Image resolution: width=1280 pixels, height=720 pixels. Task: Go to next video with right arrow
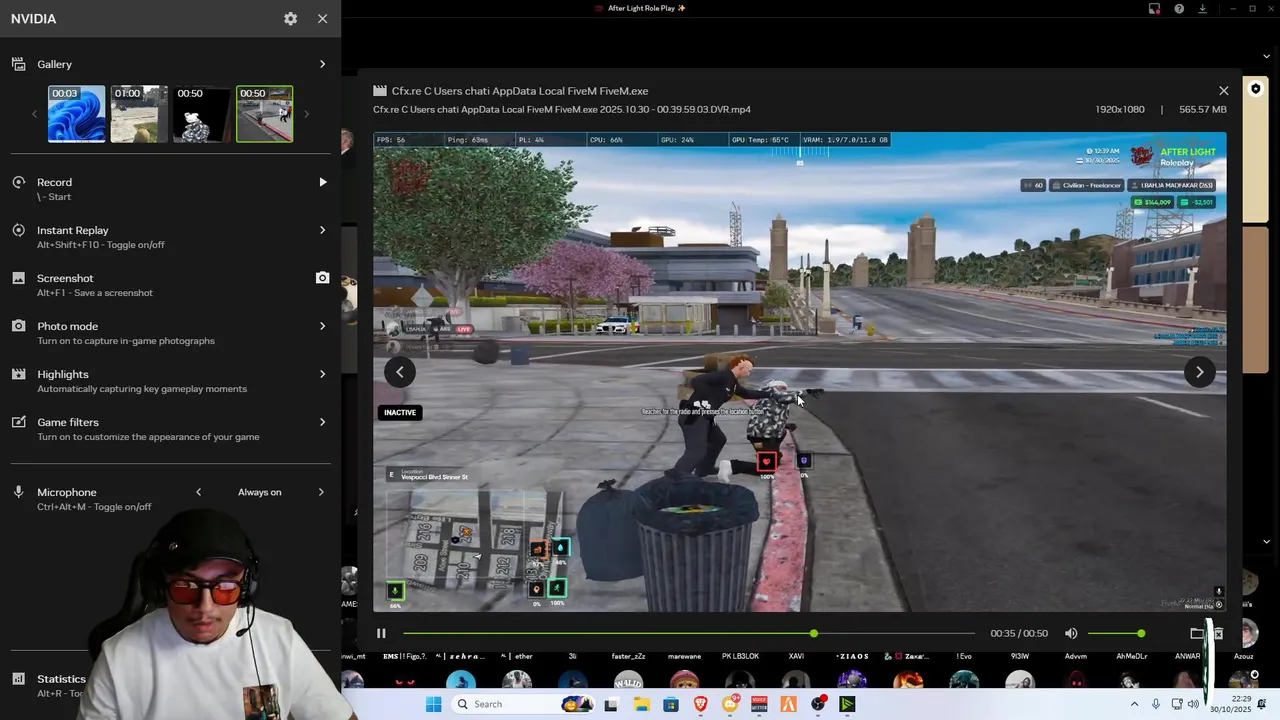pyautogui.click(x=1199, y=372)
